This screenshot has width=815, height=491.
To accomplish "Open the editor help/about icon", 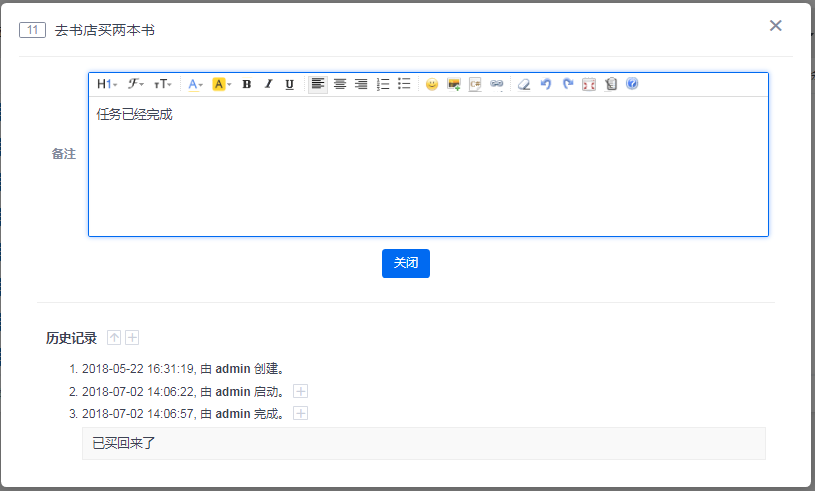I will 632,84.
